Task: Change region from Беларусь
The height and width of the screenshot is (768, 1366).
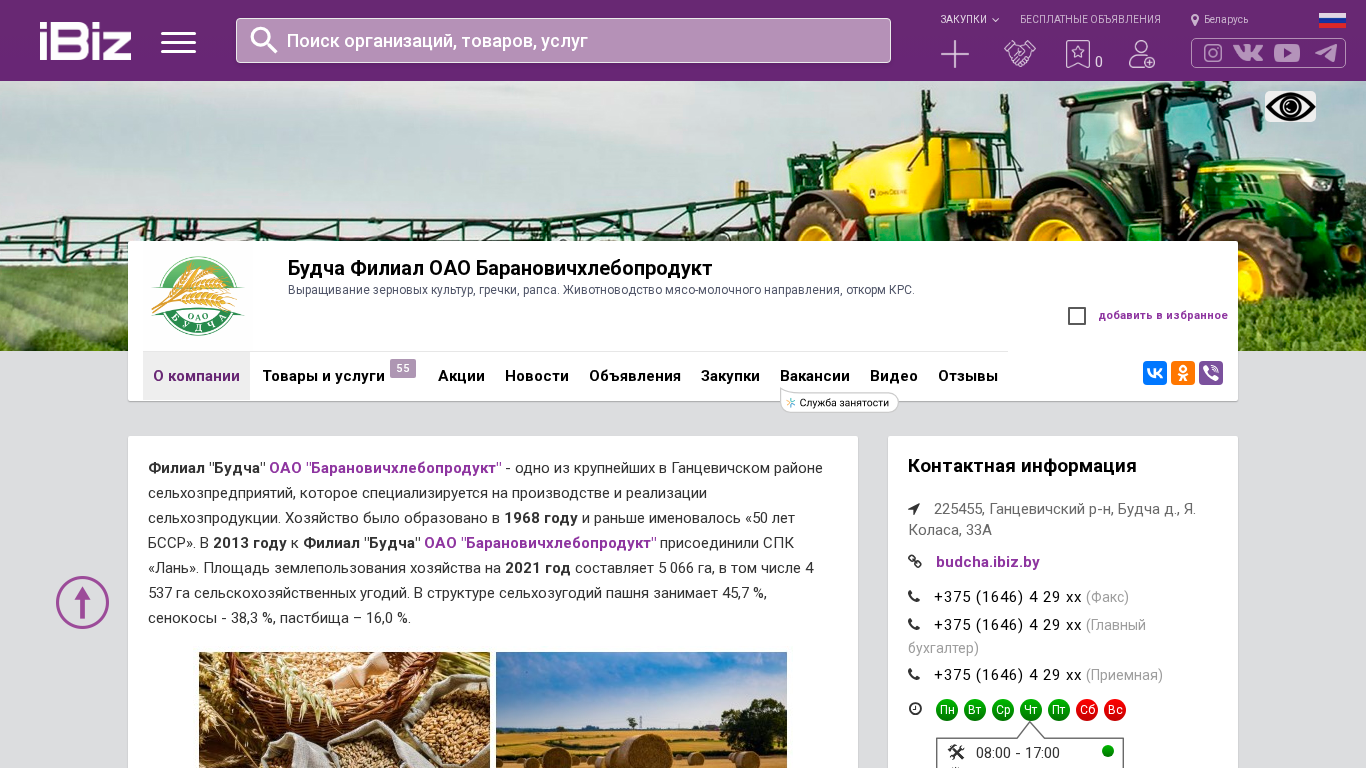Action: click(1220, 20)
